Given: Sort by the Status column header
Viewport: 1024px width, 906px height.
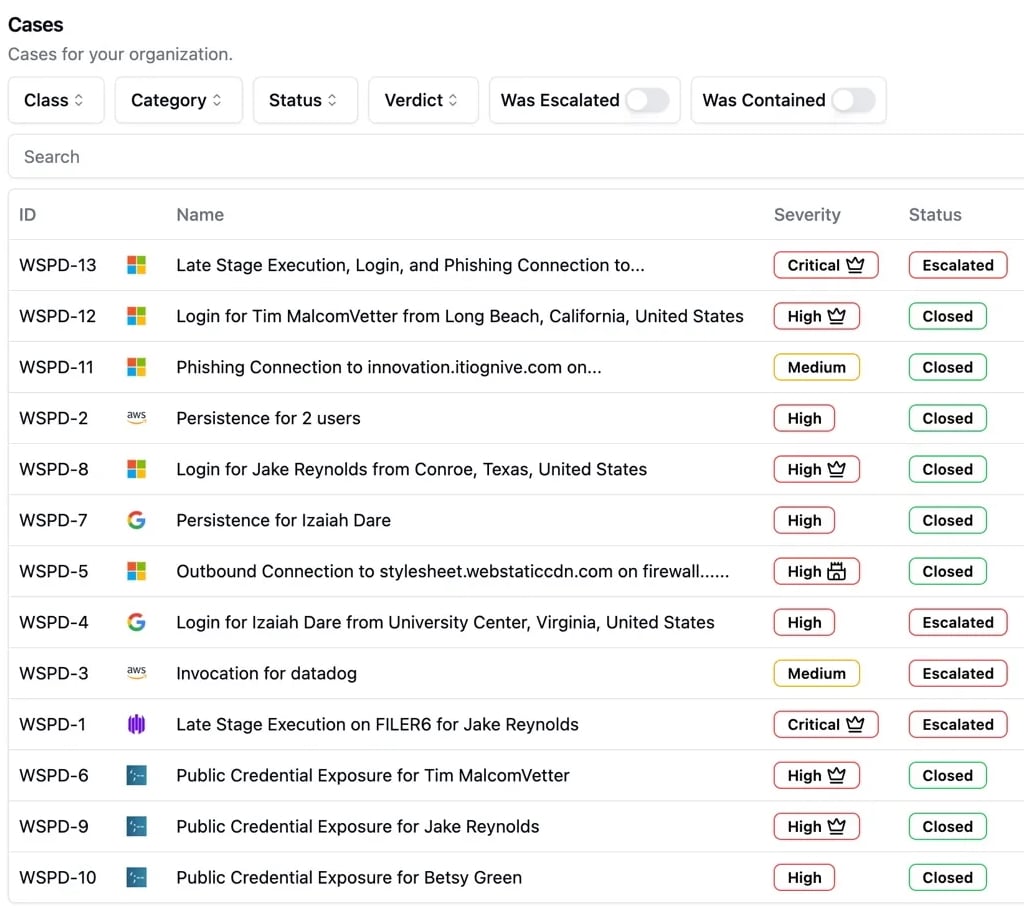Looking at the screenshot, I should coord(935,215).
